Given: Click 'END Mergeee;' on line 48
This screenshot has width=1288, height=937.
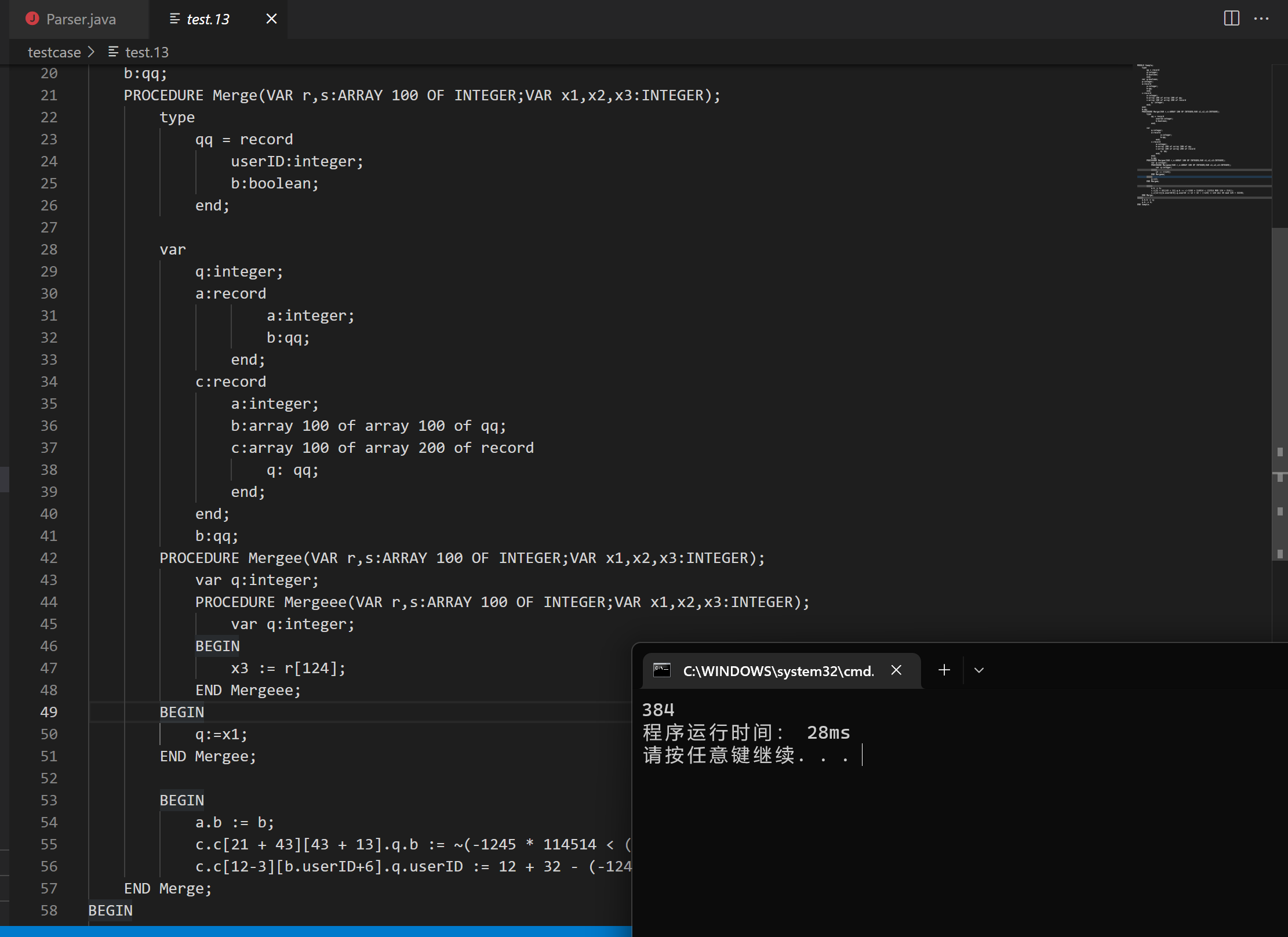Looking at the screenshot, I should [248, 690].
